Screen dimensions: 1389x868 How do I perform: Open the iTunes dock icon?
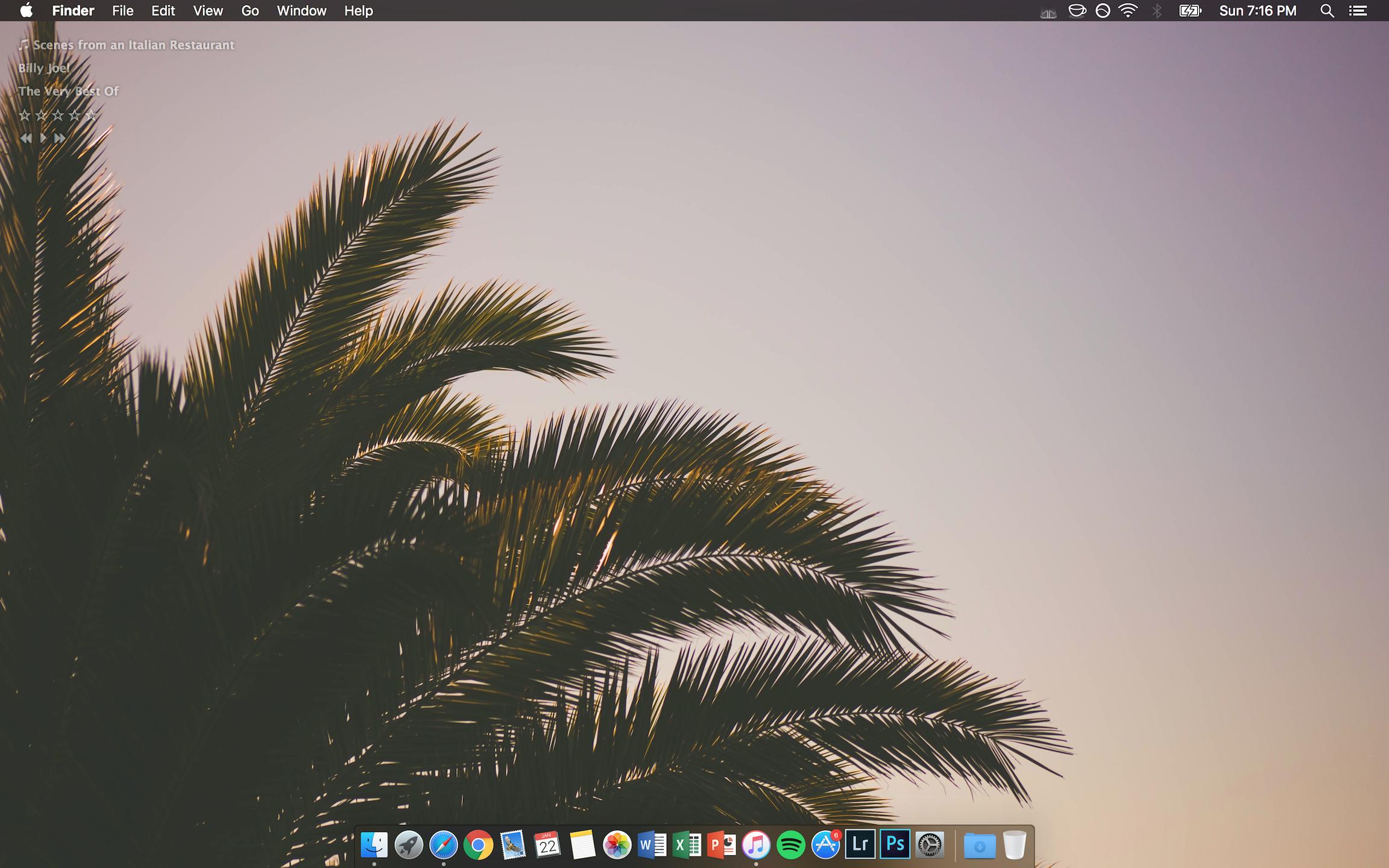(x=756, y=845)
